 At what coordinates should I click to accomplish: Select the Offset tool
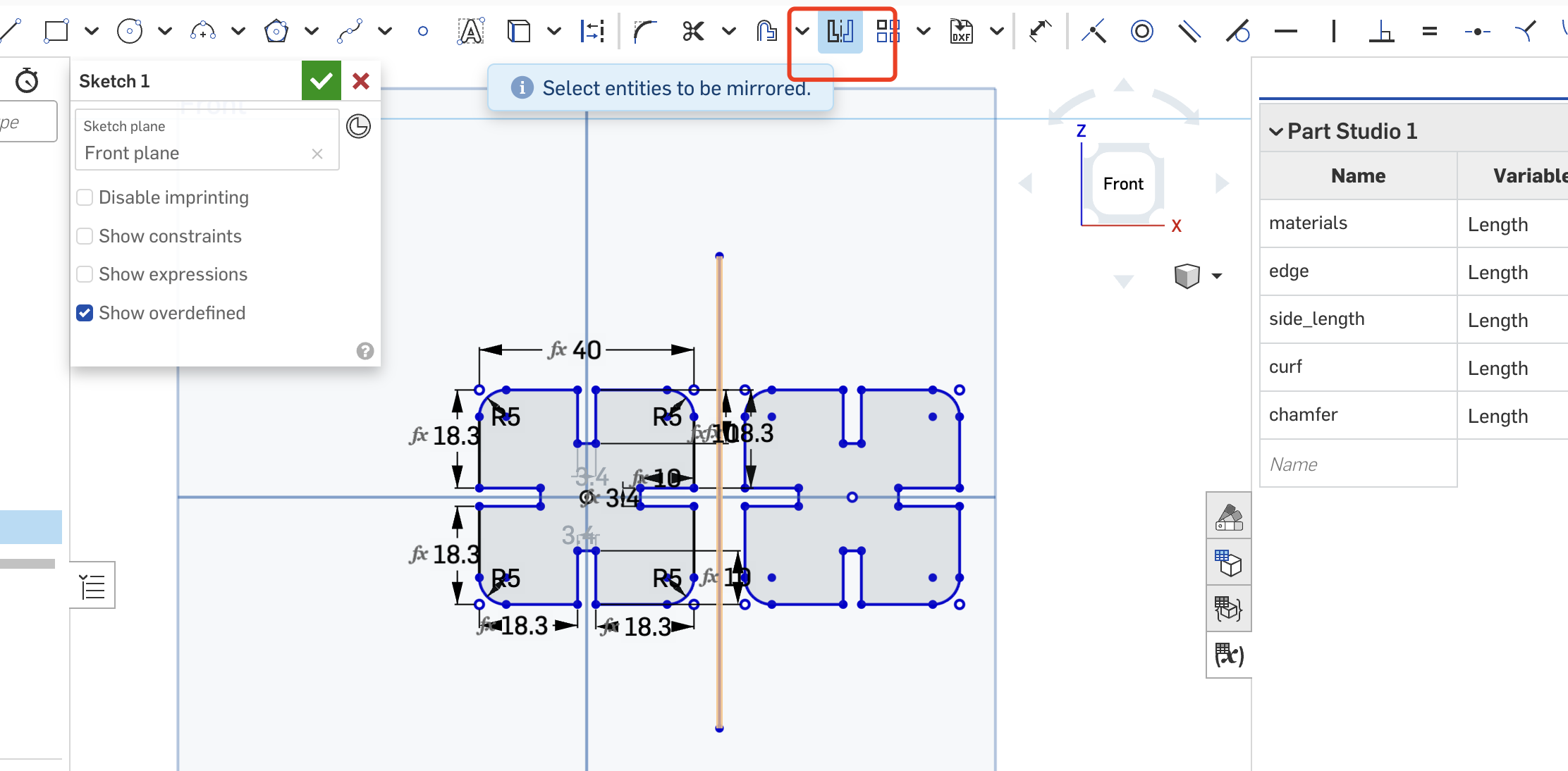pos(767,31)
